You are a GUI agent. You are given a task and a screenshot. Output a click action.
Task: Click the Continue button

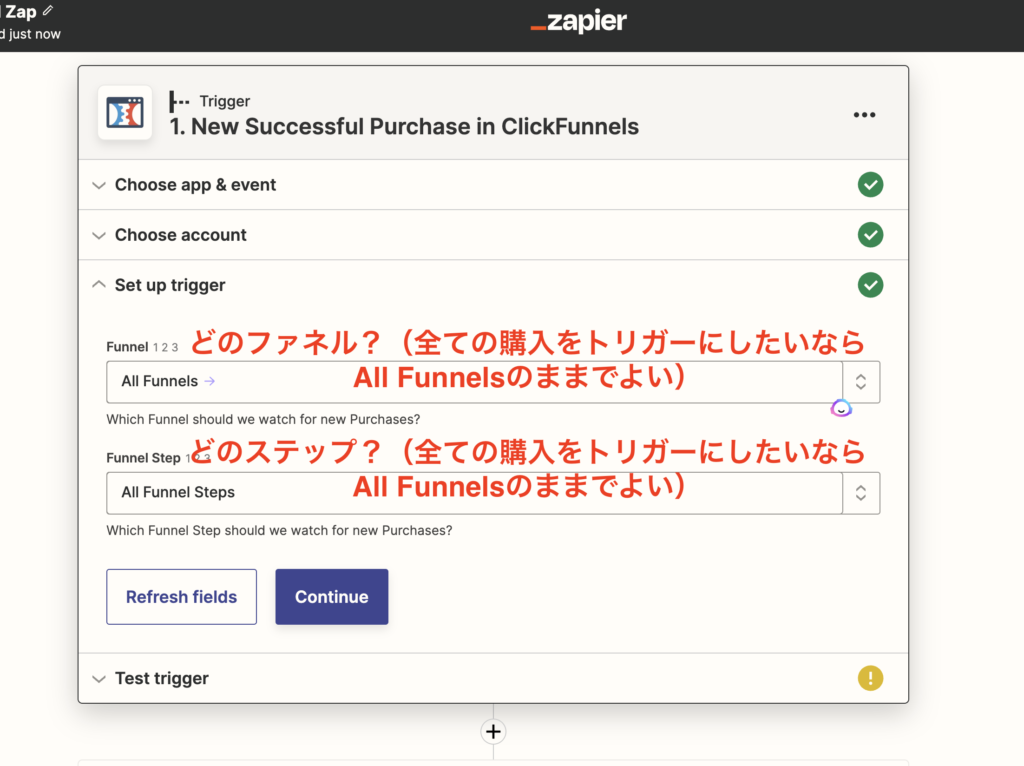click(332, 597)
